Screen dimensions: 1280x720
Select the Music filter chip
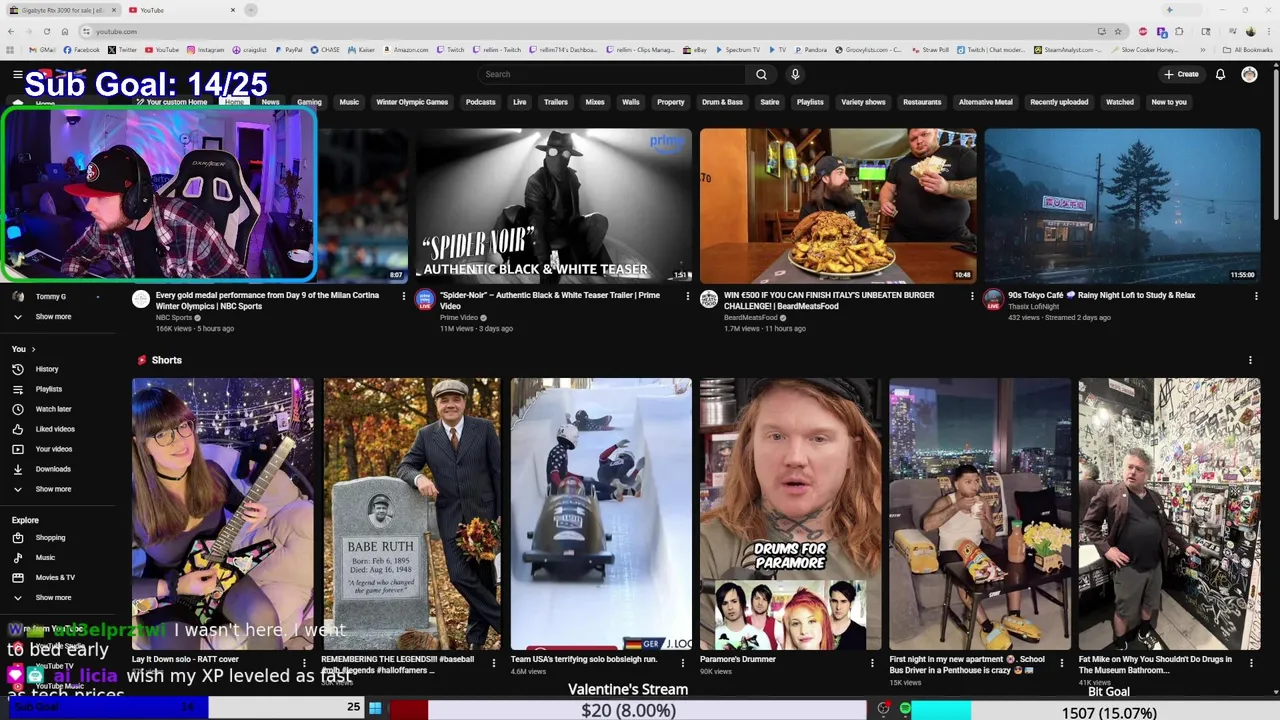(349, 102)
